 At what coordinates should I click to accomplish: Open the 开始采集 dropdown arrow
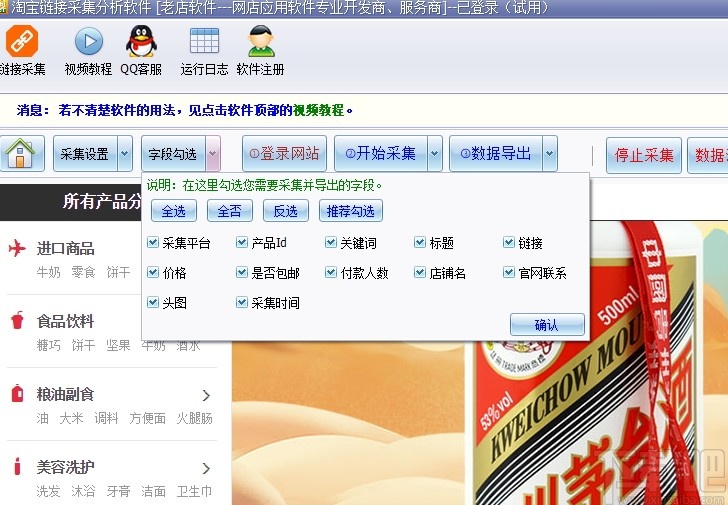[435, 154]
